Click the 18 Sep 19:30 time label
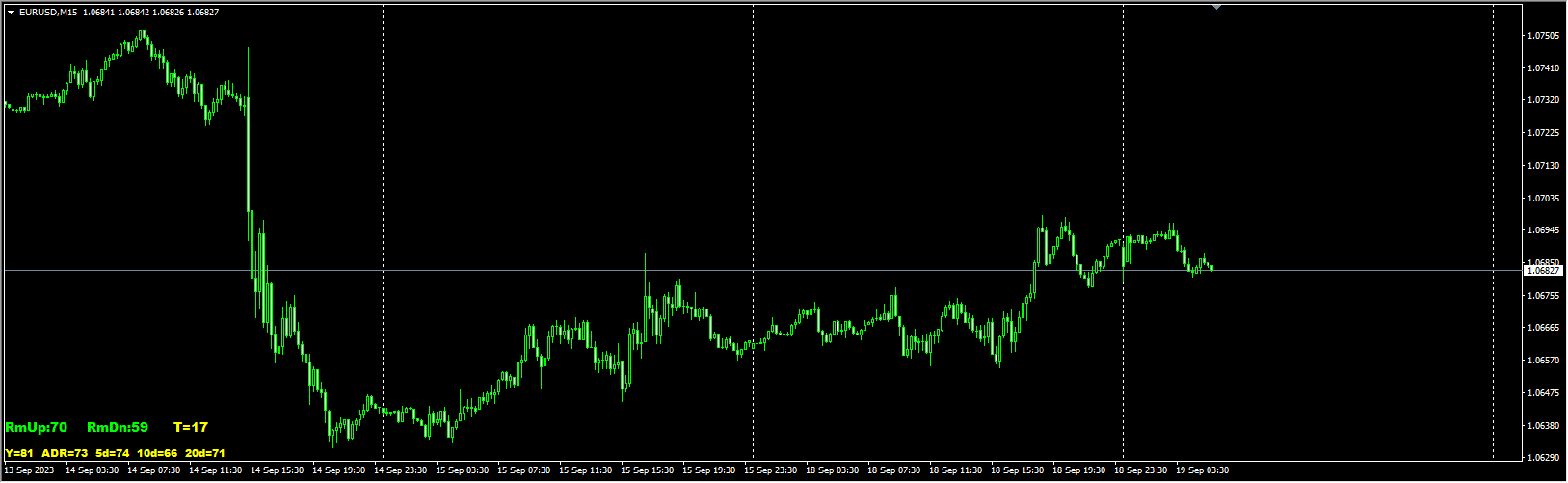 click(1080, 471)
